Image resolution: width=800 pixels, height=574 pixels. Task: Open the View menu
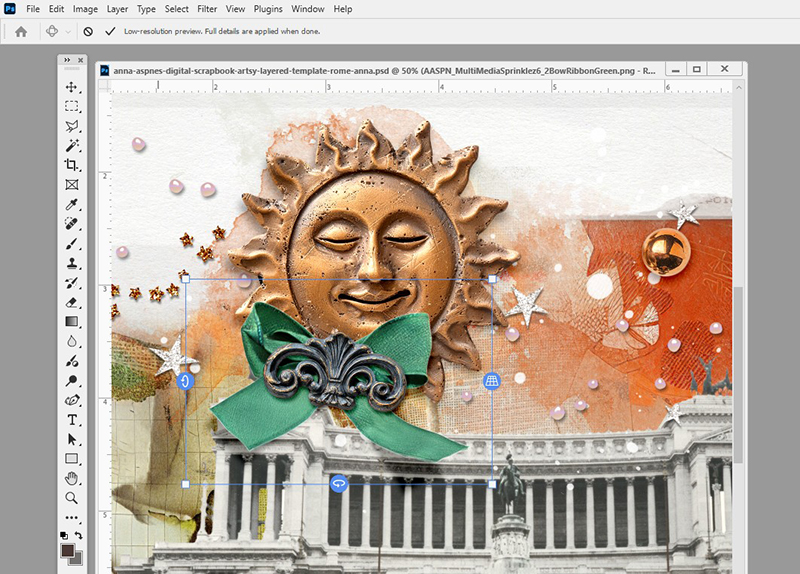coord(235,9)
